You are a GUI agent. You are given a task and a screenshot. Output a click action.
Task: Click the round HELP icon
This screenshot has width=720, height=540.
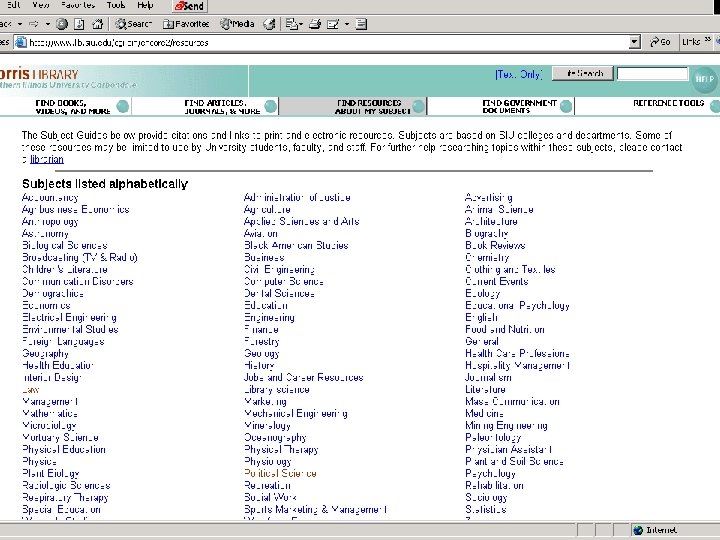point(704,79)
